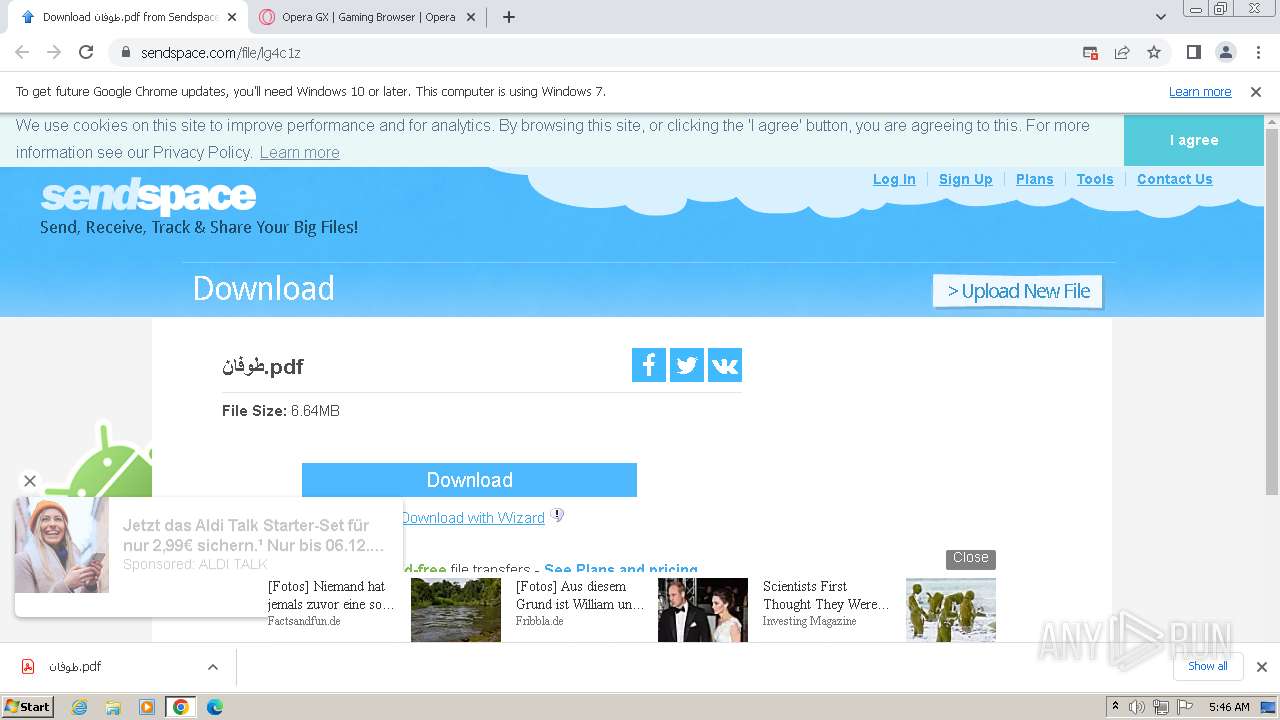
Task: Click the network tray icon
Action: (1161, 707)
